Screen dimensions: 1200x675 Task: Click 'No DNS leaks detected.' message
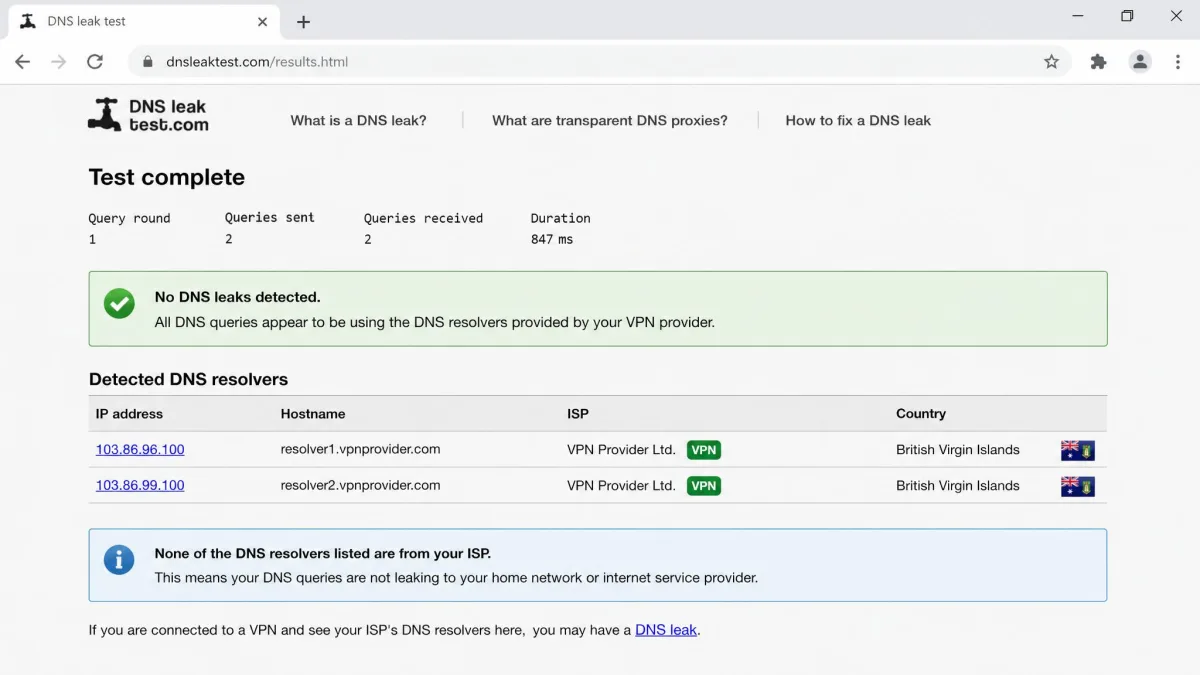pyautogui.click(x=237, y=297)
